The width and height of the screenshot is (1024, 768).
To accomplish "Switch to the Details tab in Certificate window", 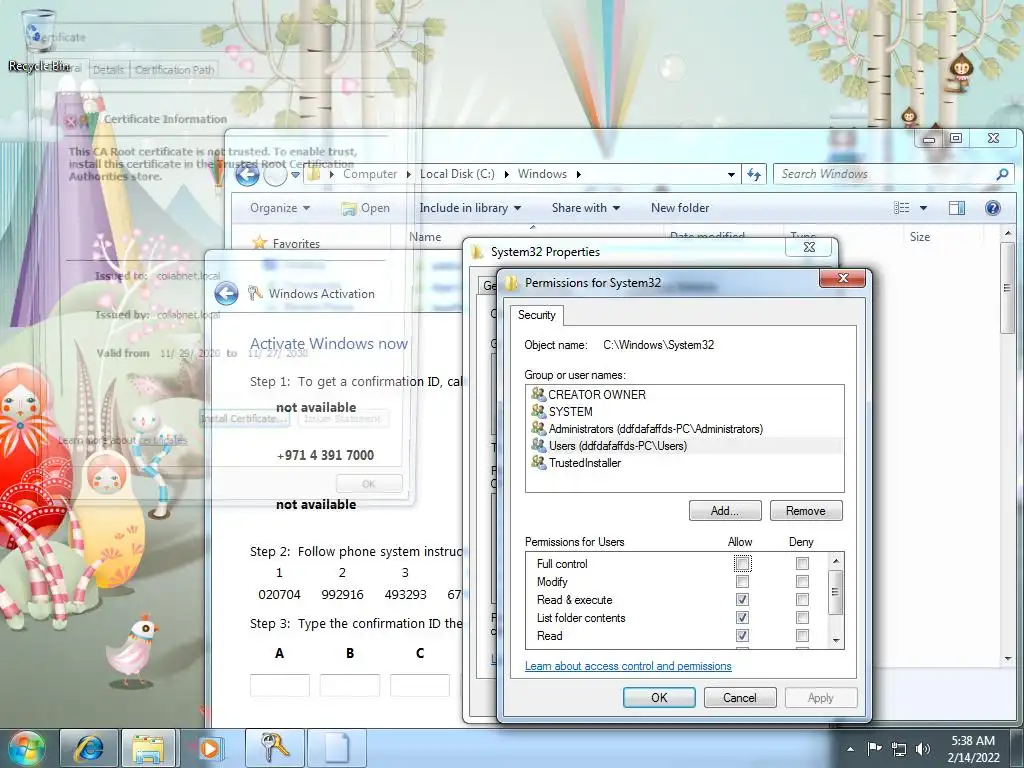I will click(x=108, y=69).
